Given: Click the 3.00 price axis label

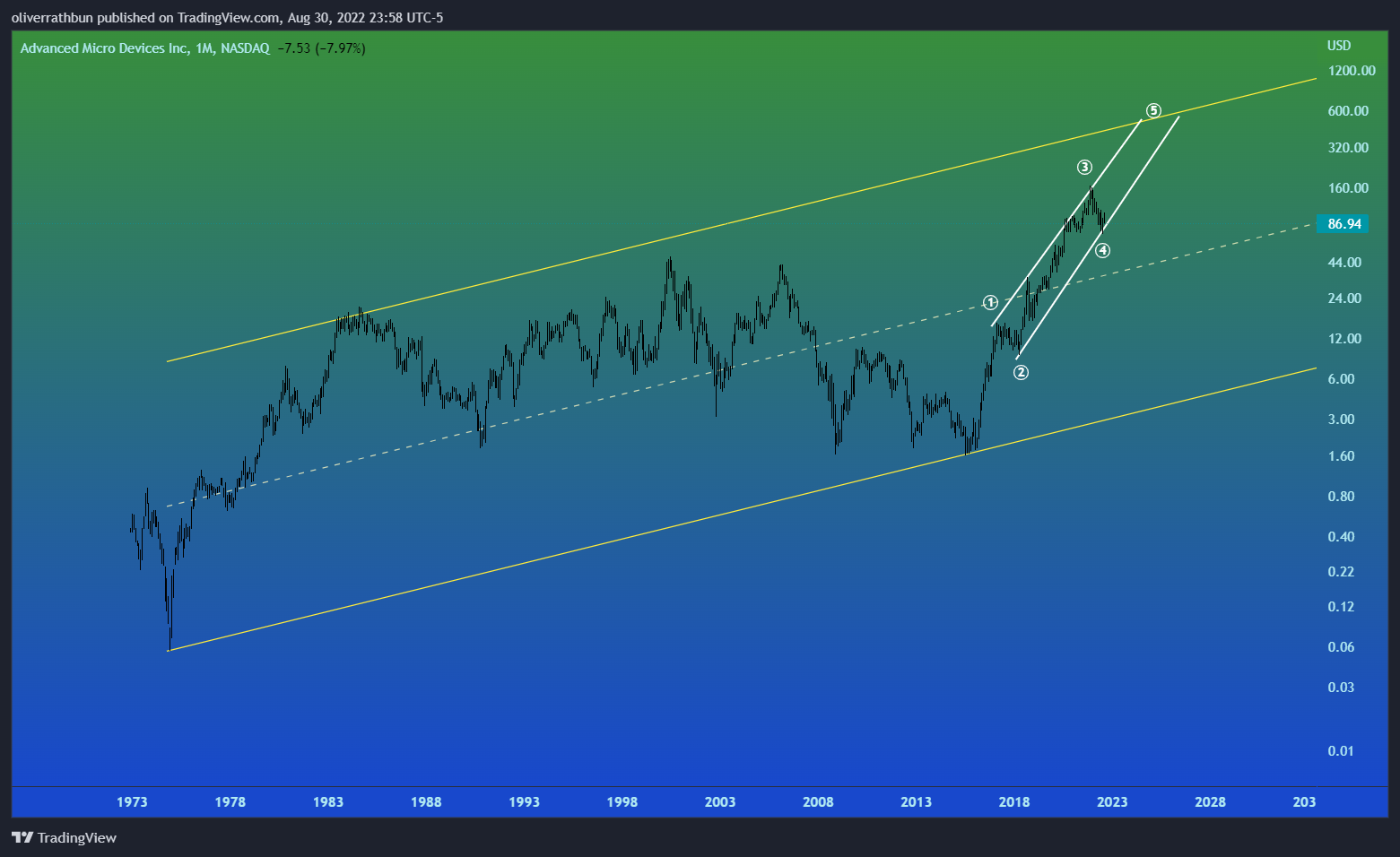Looking at the screenshot, I should (1341, 420).
